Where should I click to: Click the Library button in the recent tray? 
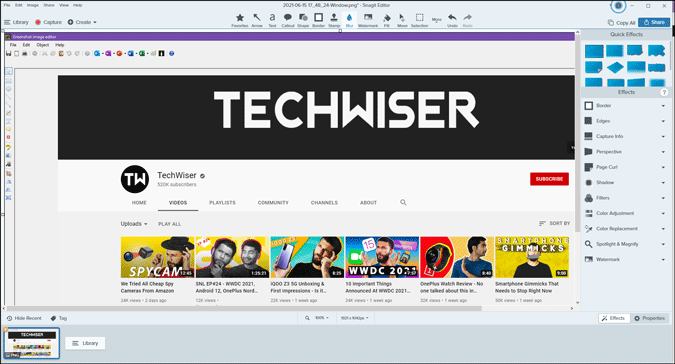[85, 343]
